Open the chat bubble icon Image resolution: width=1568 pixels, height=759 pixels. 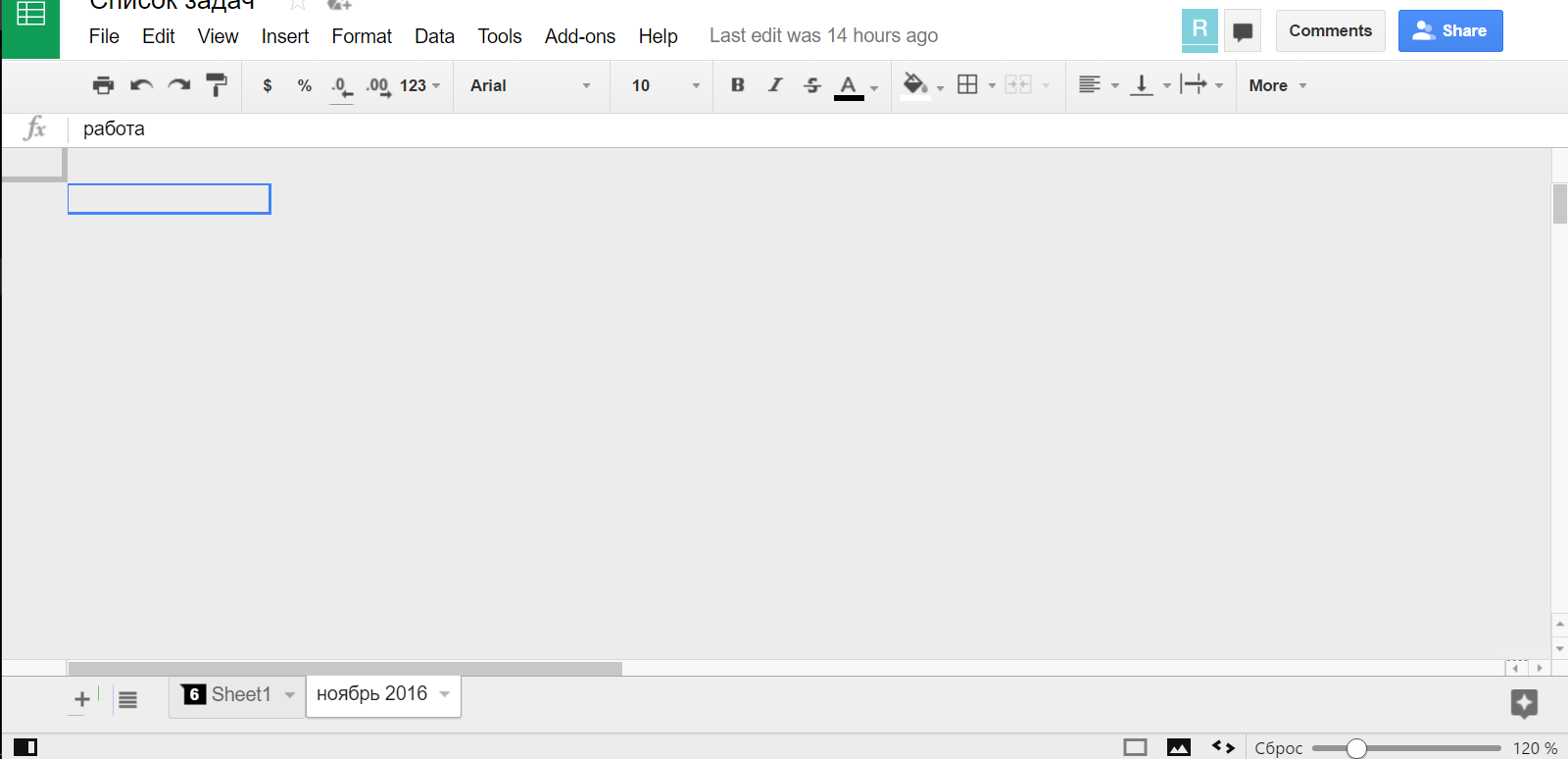coord(1243,31)
